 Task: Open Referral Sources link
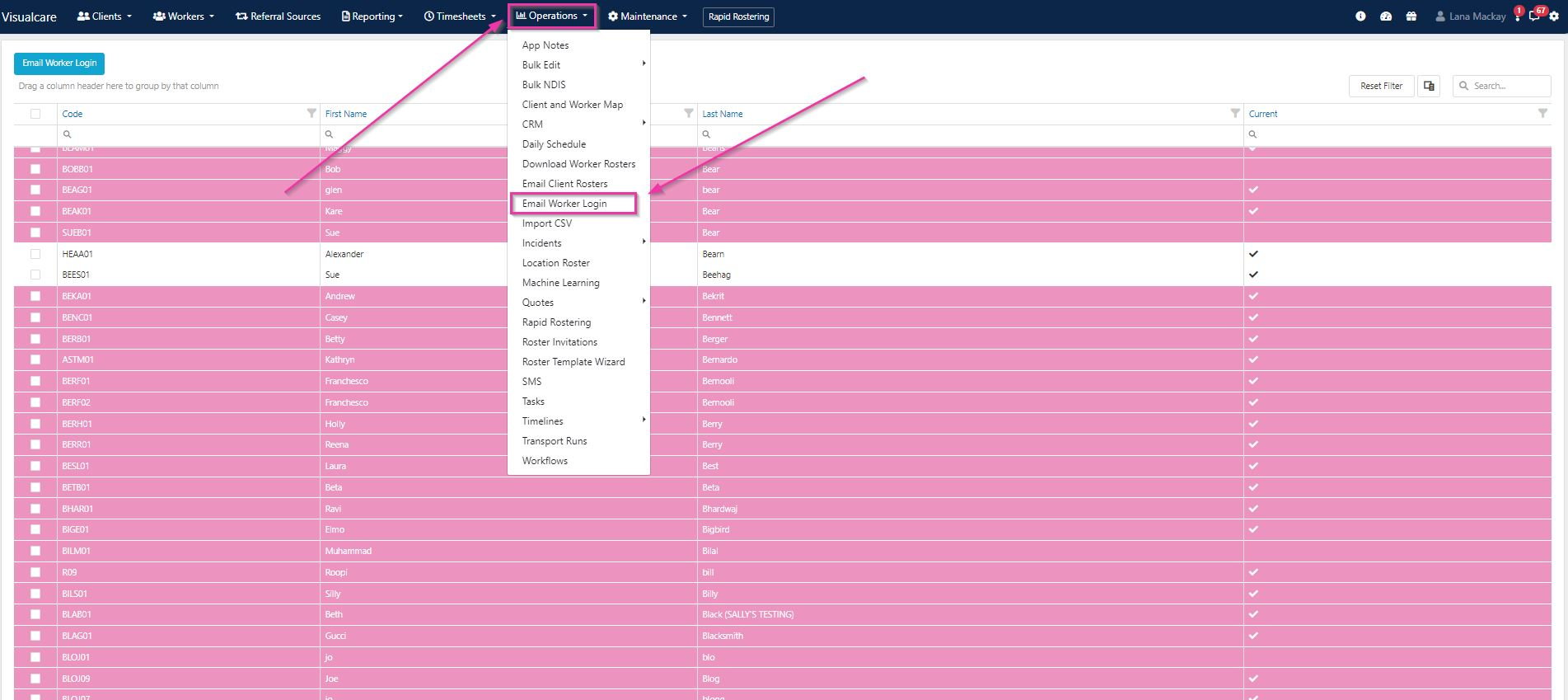[278, 16]
